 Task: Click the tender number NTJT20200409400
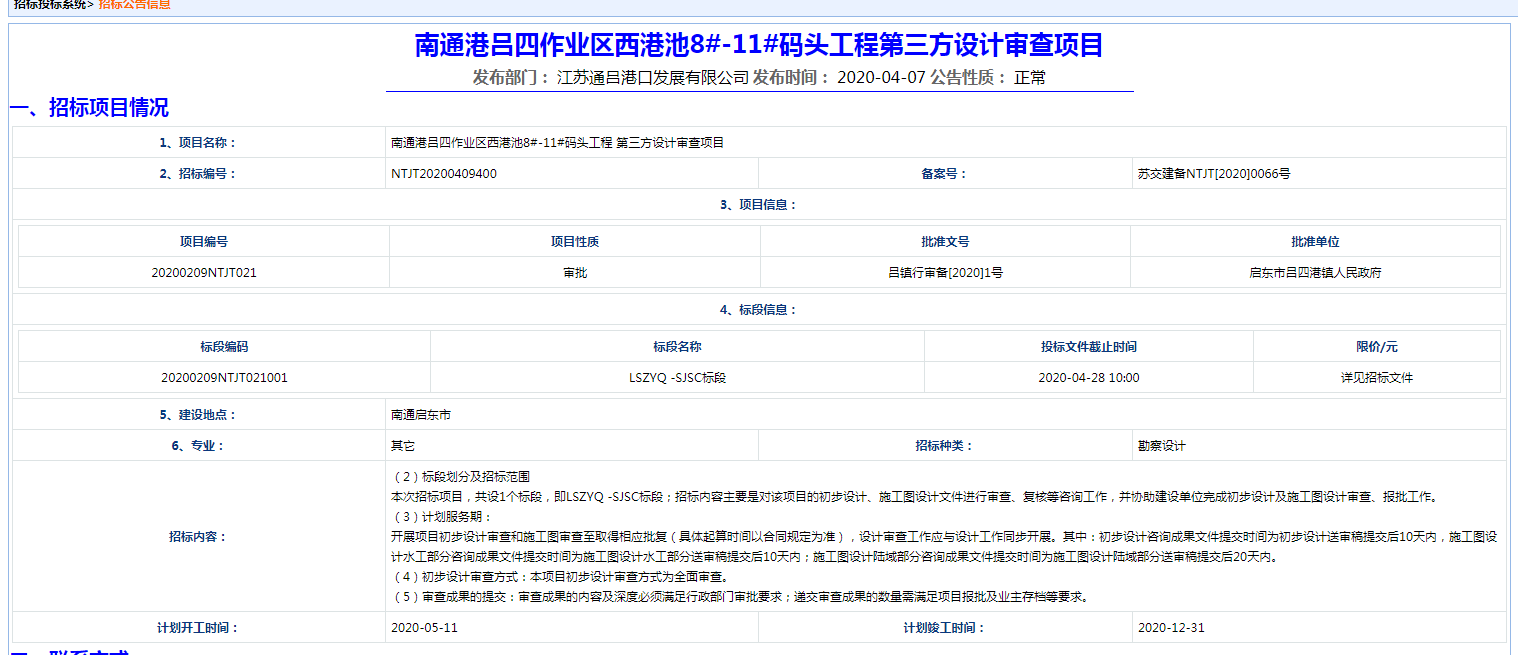(443, 174)
